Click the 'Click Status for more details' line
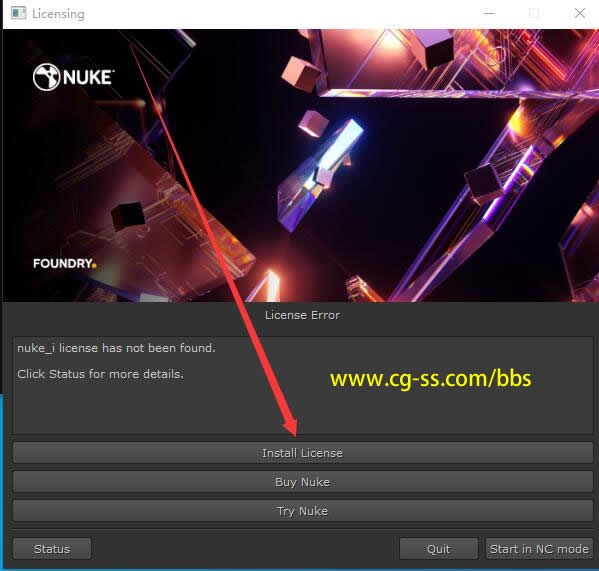599x571 pixels. pyautogui.click(x=100, y=374)
